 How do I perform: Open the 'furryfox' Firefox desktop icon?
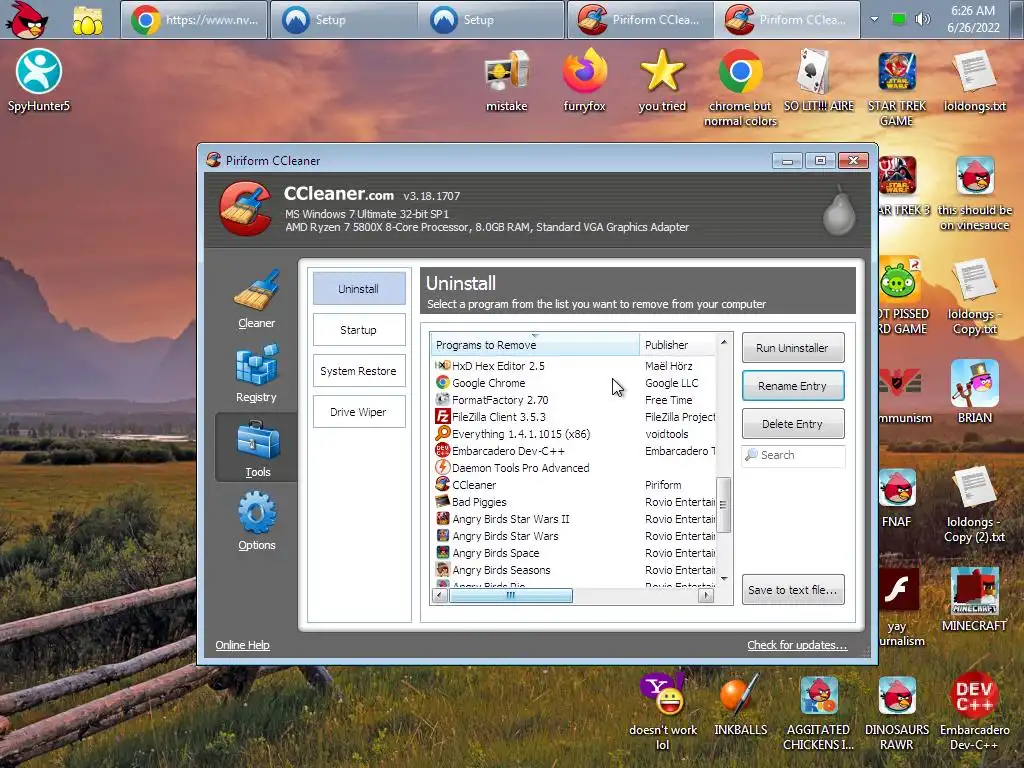pyautogui.click(x=584, y=80)
